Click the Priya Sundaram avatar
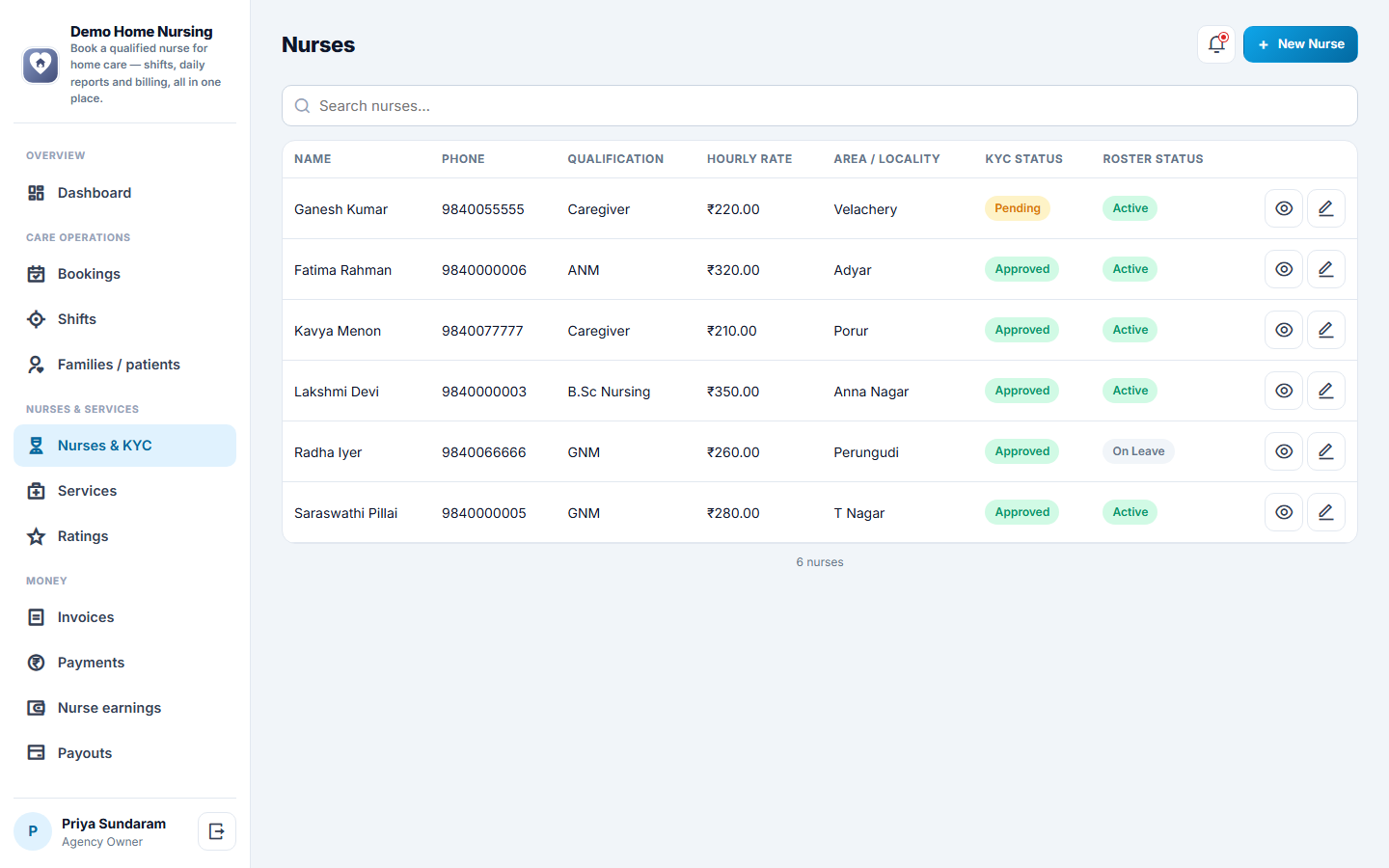1389x868 pixels. point(33,831)
